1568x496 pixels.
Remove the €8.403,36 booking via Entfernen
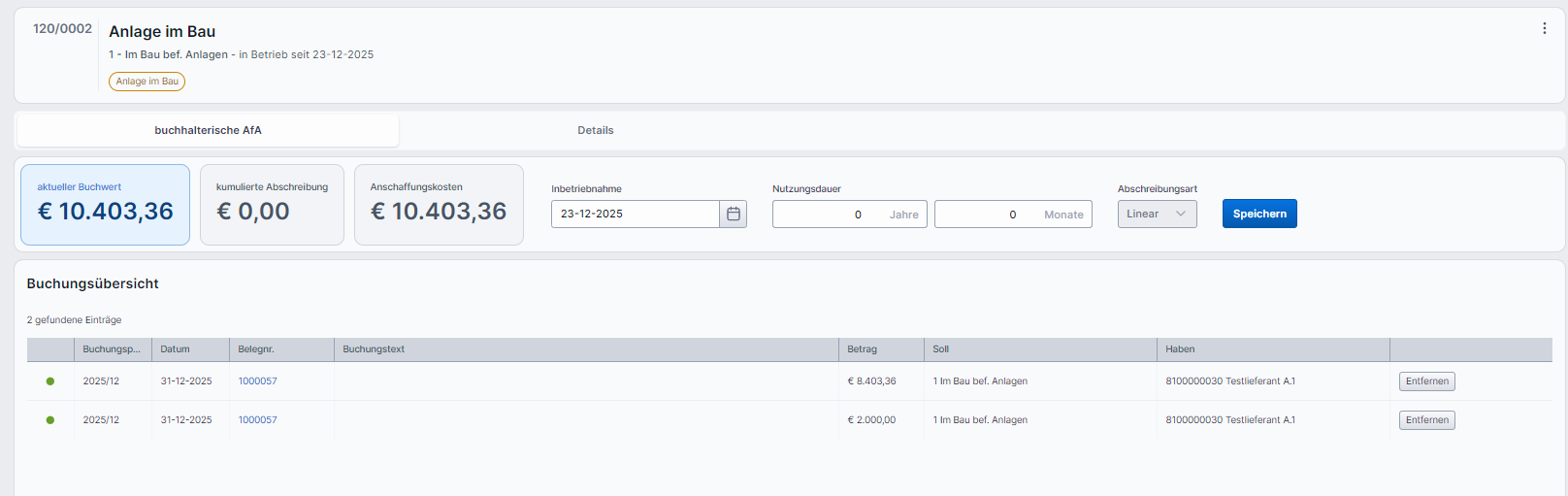(x=1426, y=381)
